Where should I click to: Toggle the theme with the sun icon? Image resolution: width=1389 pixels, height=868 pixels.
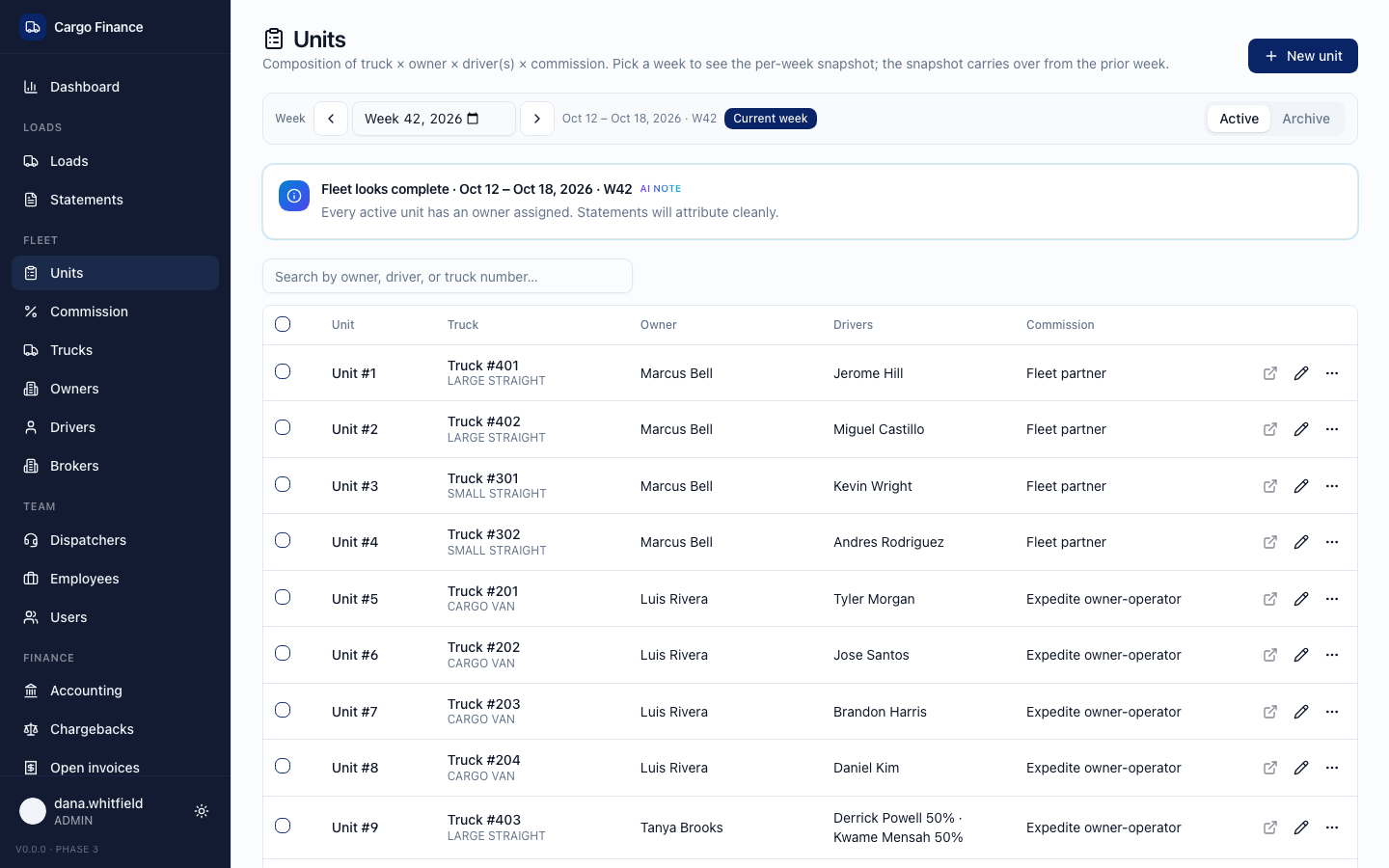click(202, 811)
